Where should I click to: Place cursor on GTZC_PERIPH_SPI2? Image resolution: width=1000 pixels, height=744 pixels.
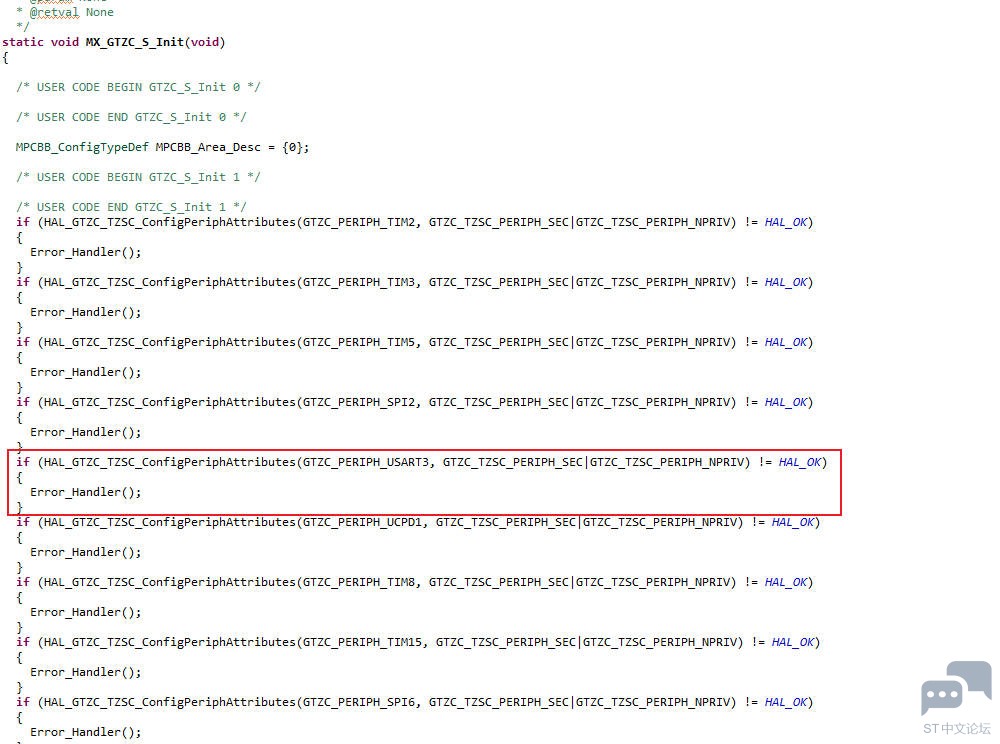(358, 402)
